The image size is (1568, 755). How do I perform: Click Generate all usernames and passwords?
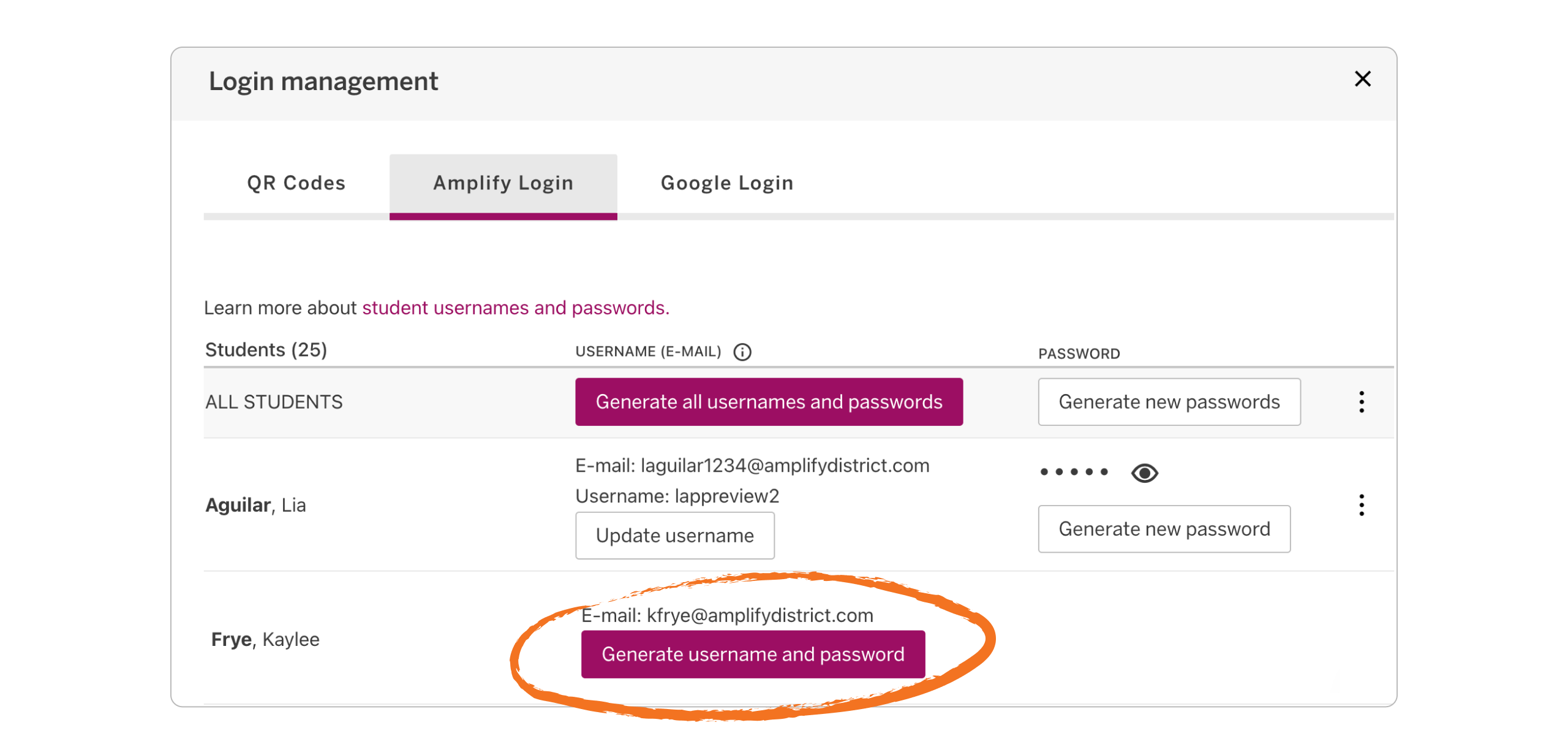[769, 401]
